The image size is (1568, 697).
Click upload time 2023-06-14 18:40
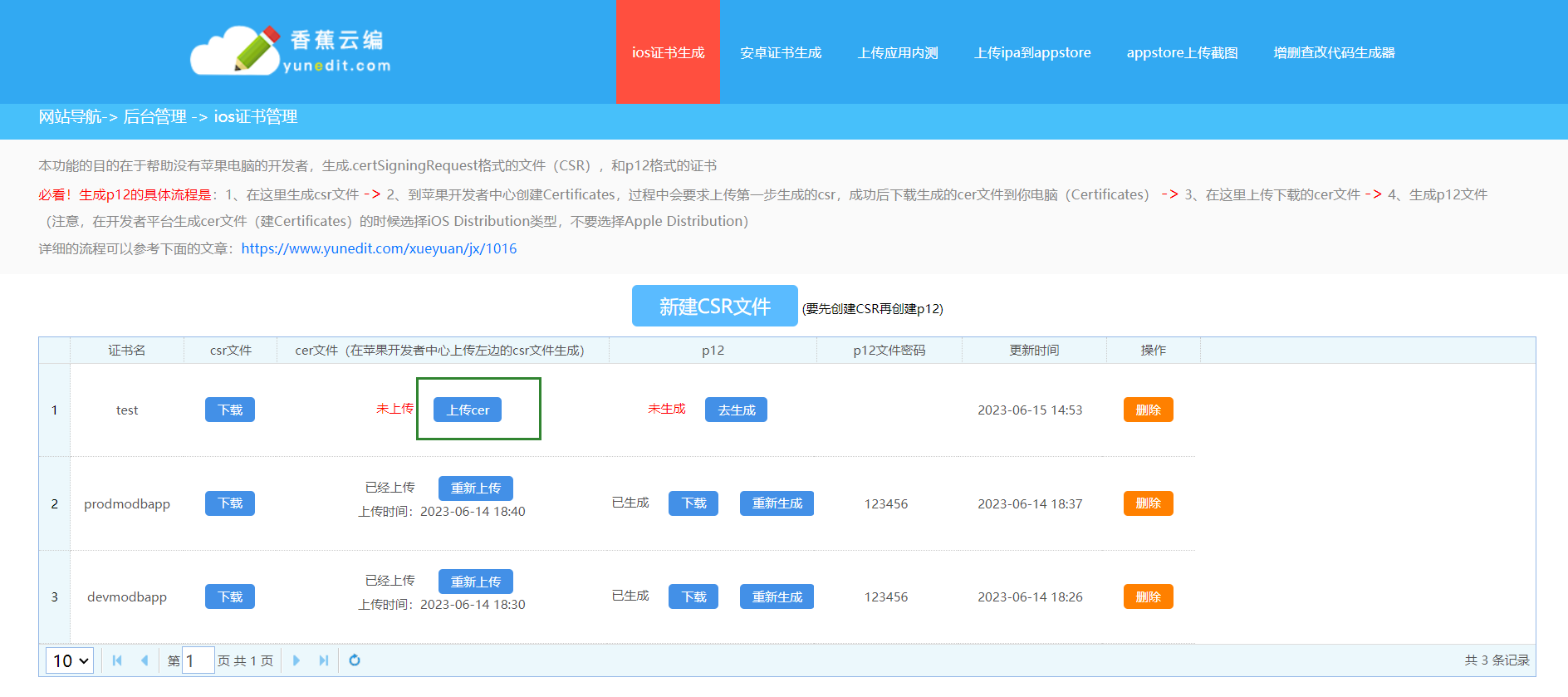[473, 511]
